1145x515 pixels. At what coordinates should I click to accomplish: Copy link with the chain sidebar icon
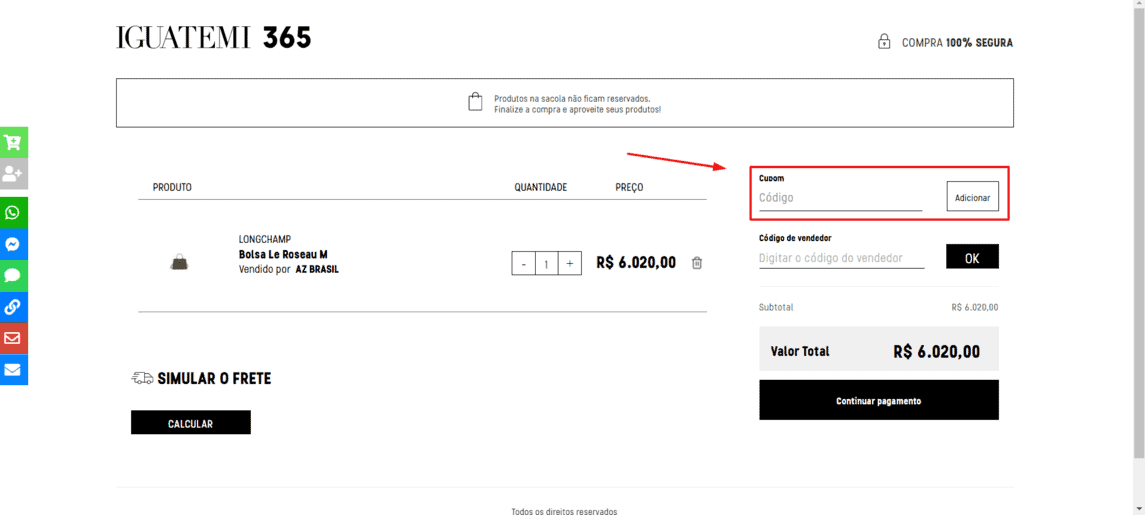[13, 307]
